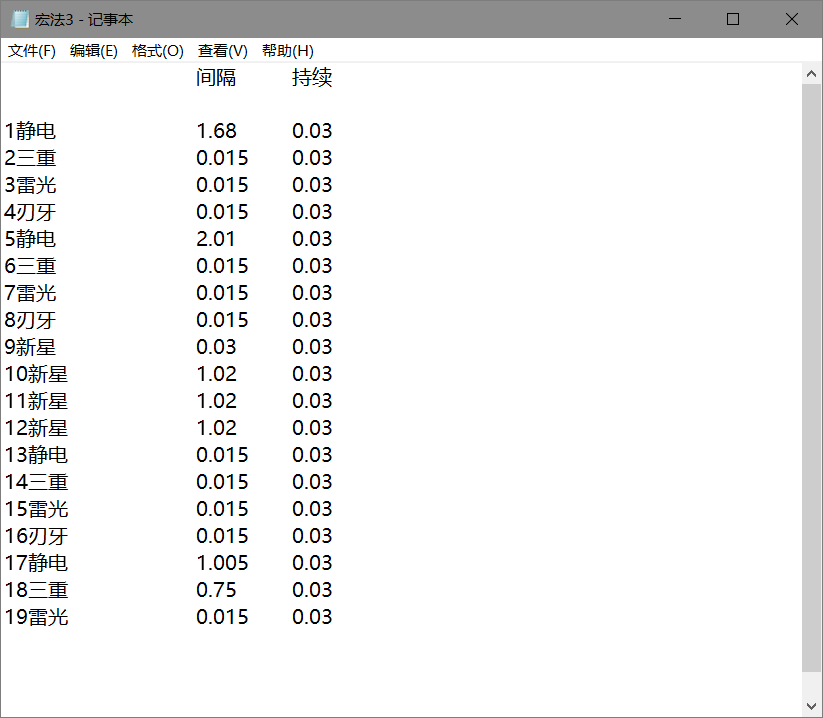823x718 pixels.
Task: Click the 0.015 interval in row 13静电
Action: pos(222,455)
